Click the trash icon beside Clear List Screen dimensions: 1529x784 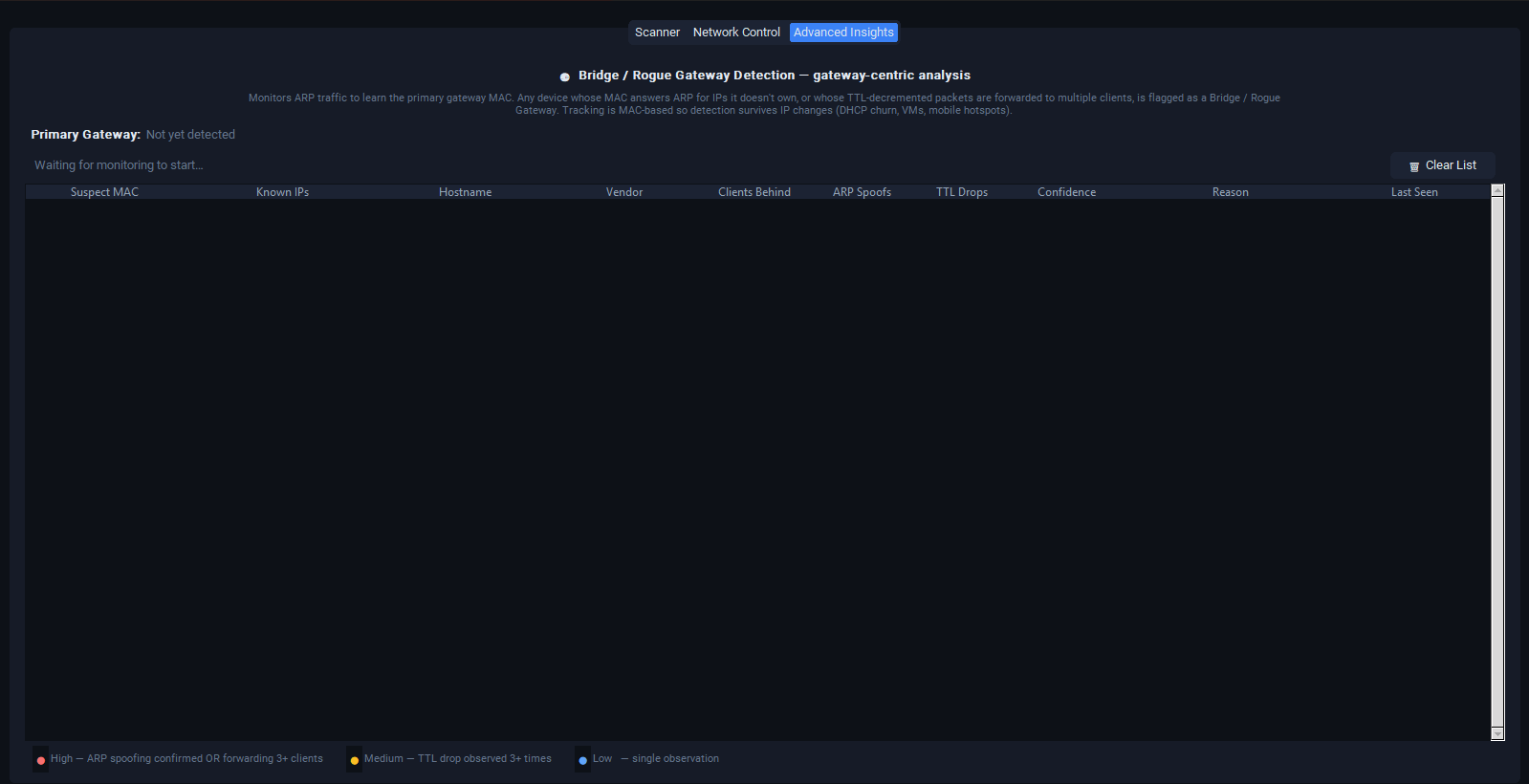click(1414, 166)
